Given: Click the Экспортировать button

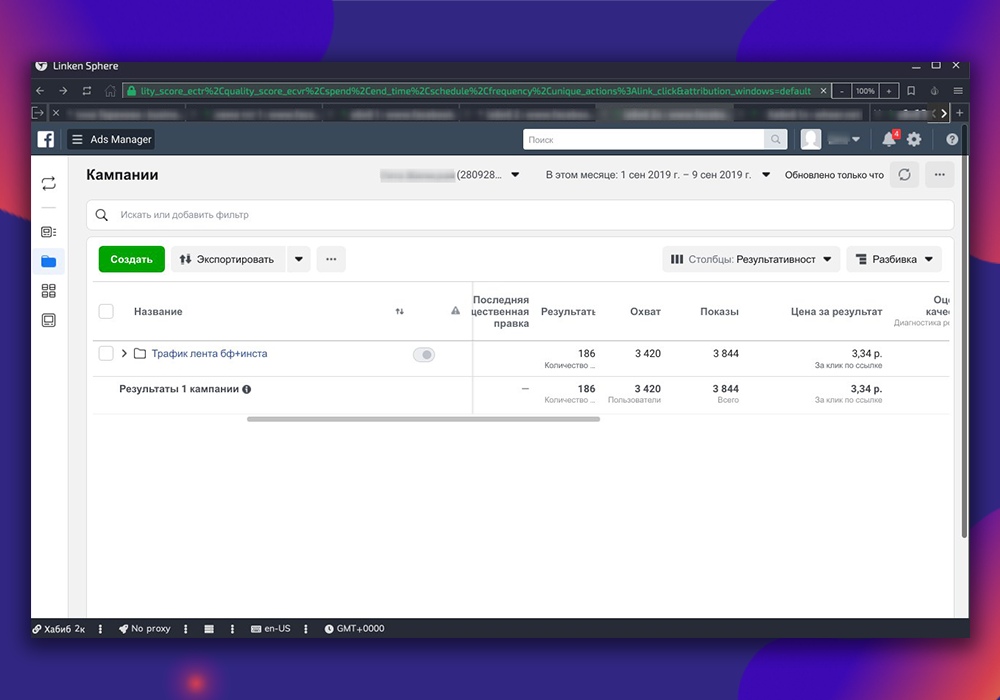Looking at the screenshot, I should [227, 259].
